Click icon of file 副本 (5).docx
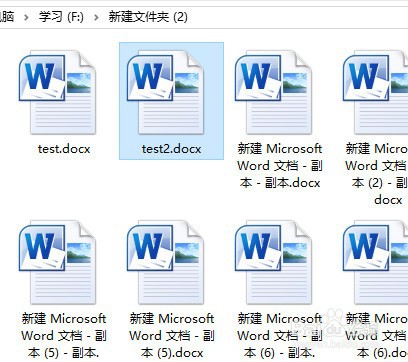This screenshot has height=362, width=408. point(165,262)
